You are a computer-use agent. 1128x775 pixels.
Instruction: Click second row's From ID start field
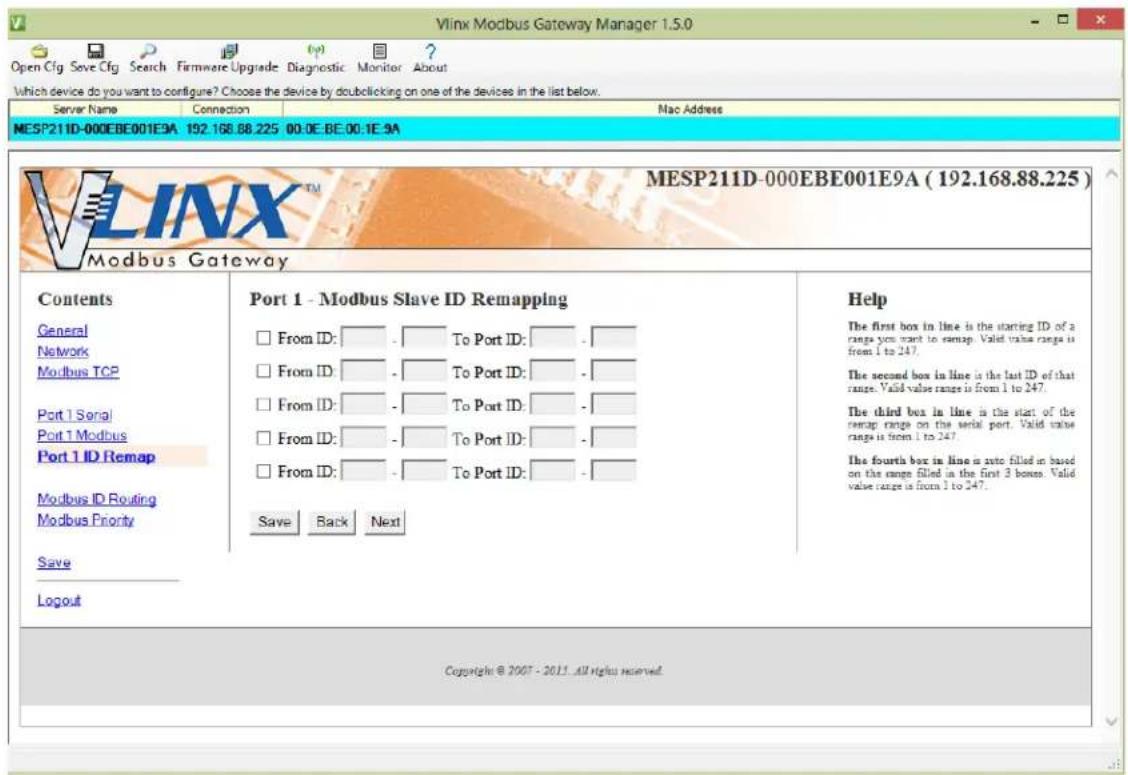pos(363,371)
